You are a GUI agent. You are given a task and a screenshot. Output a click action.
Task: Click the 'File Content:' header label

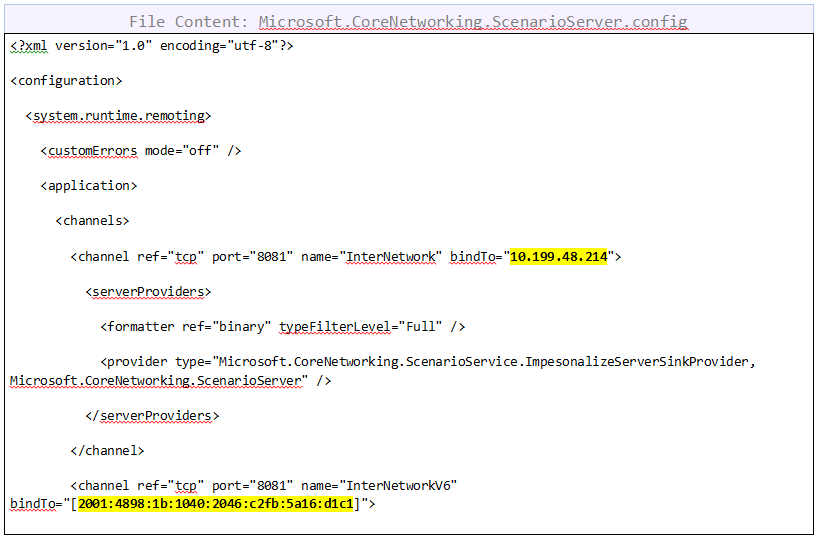188,21
